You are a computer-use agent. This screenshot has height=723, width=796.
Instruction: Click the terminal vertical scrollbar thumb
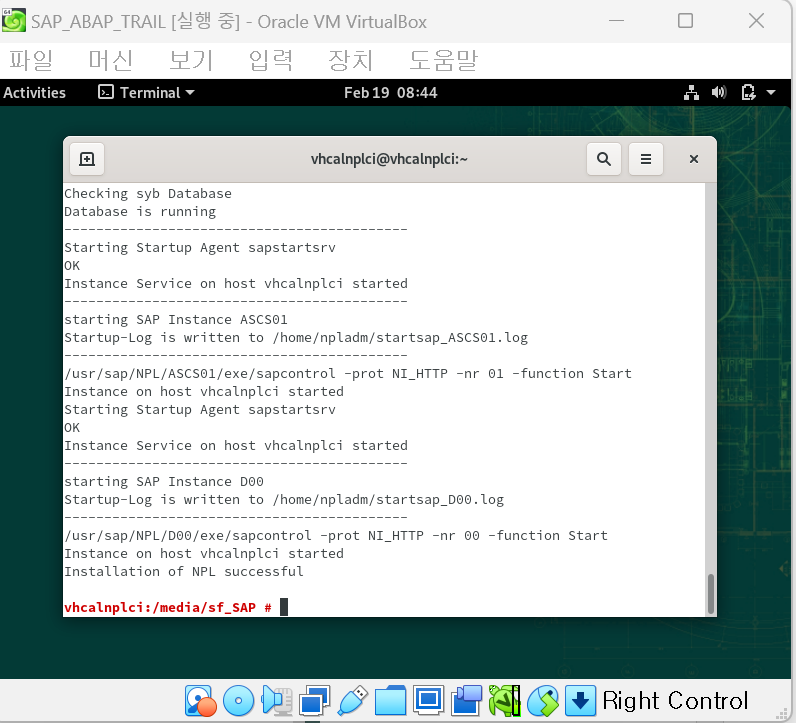711,594
